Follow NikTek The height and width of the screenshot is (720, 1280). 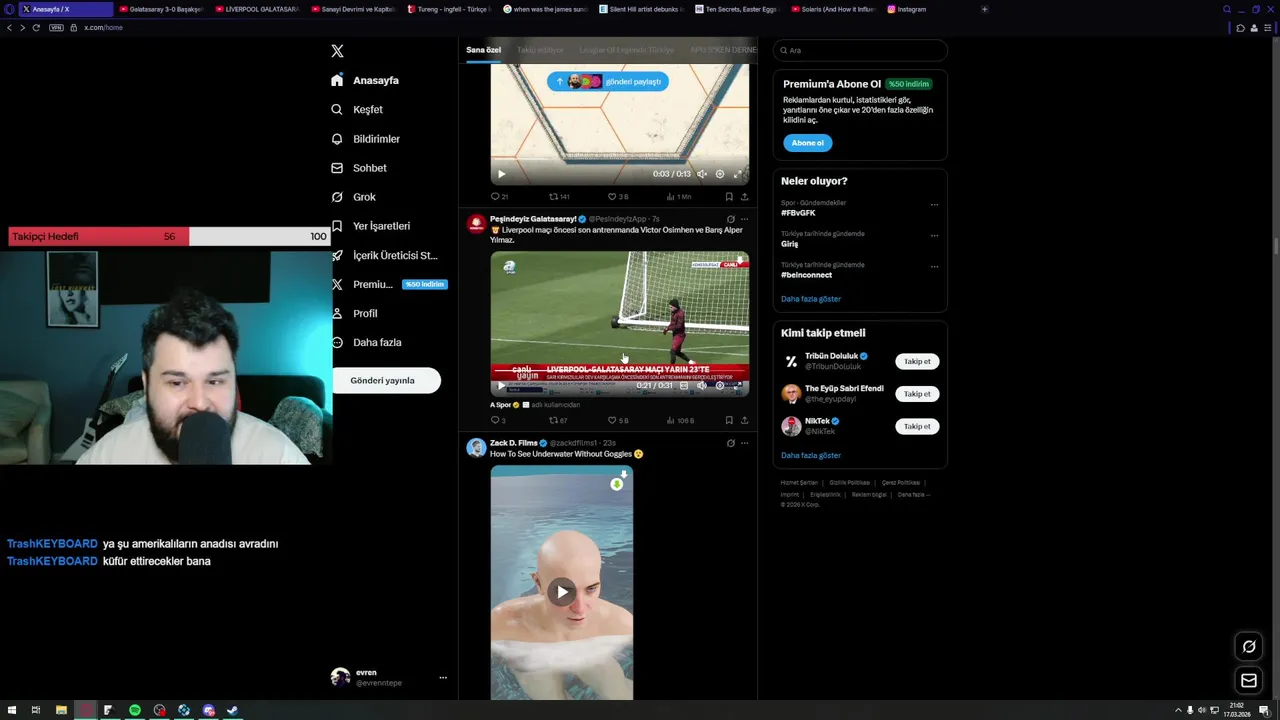(917, 426)
